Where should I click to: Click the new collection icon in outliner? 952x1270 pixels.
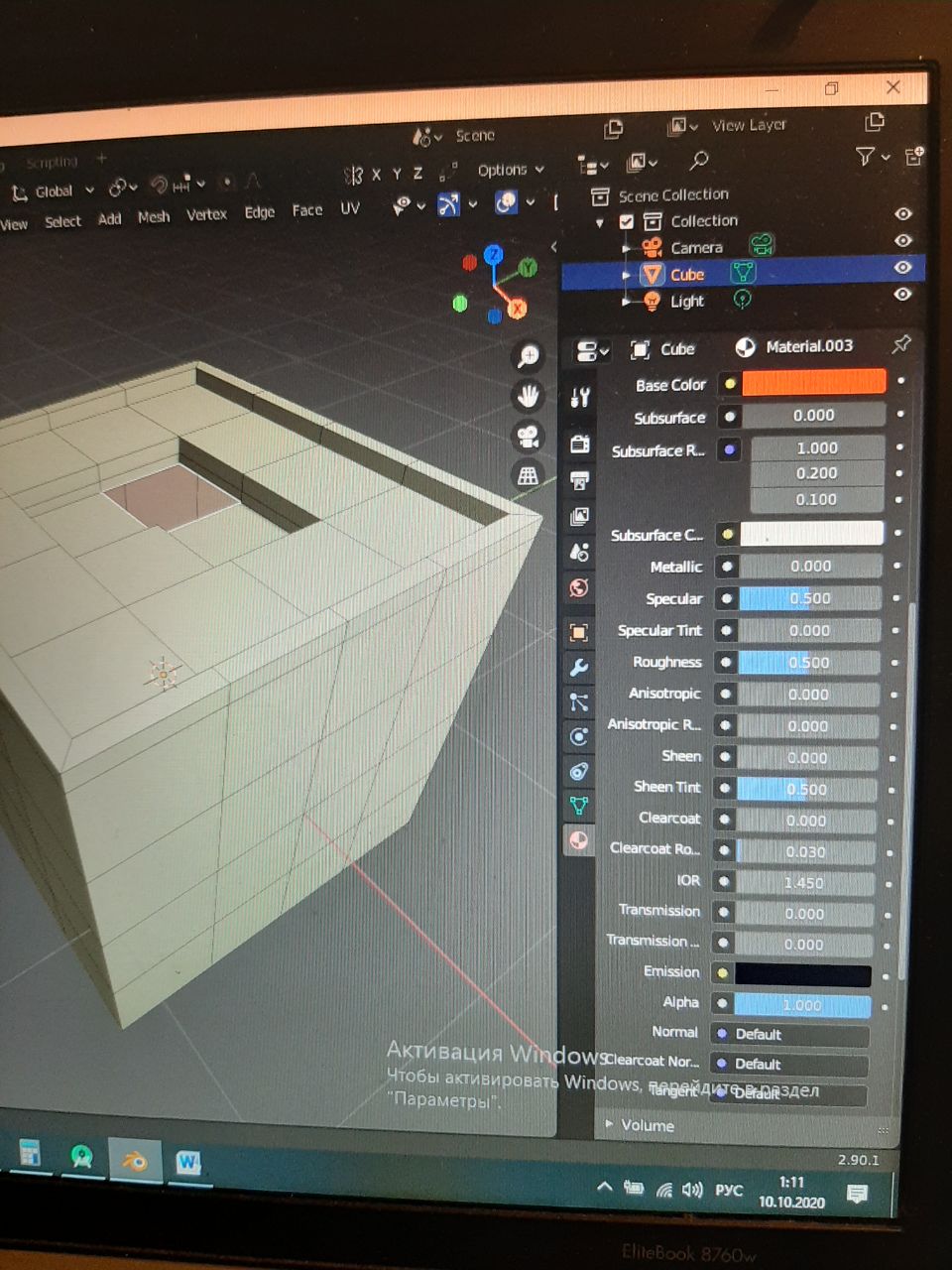coord(913,156)
